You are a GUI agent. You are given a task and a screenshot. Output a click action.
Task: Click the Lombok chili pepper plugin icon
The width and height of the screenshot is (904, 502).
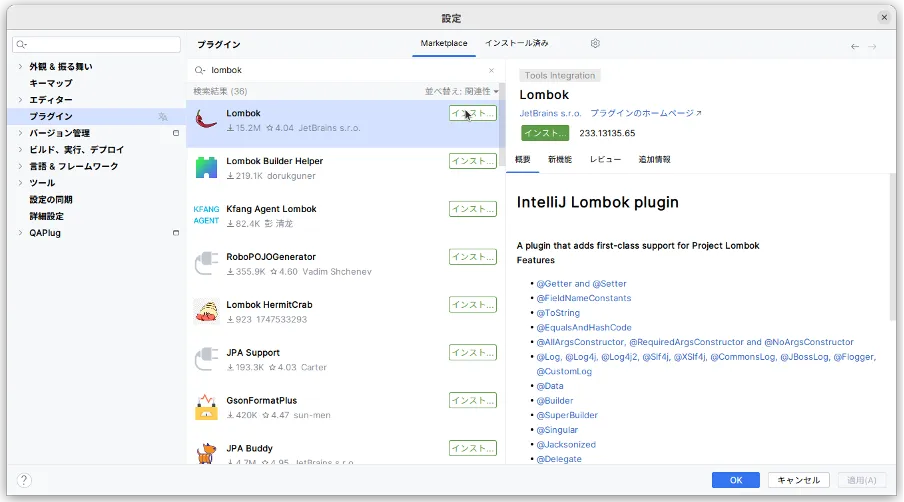207,121
